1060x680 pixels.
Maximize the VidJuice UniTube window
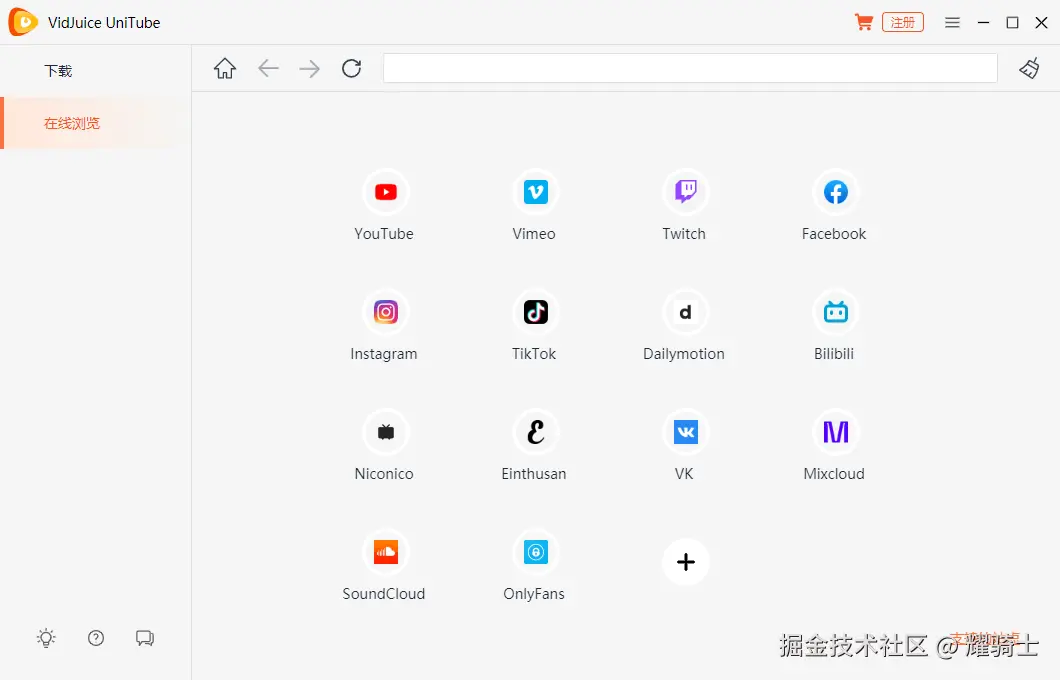pyautogui.click(x=1013, y=22)
